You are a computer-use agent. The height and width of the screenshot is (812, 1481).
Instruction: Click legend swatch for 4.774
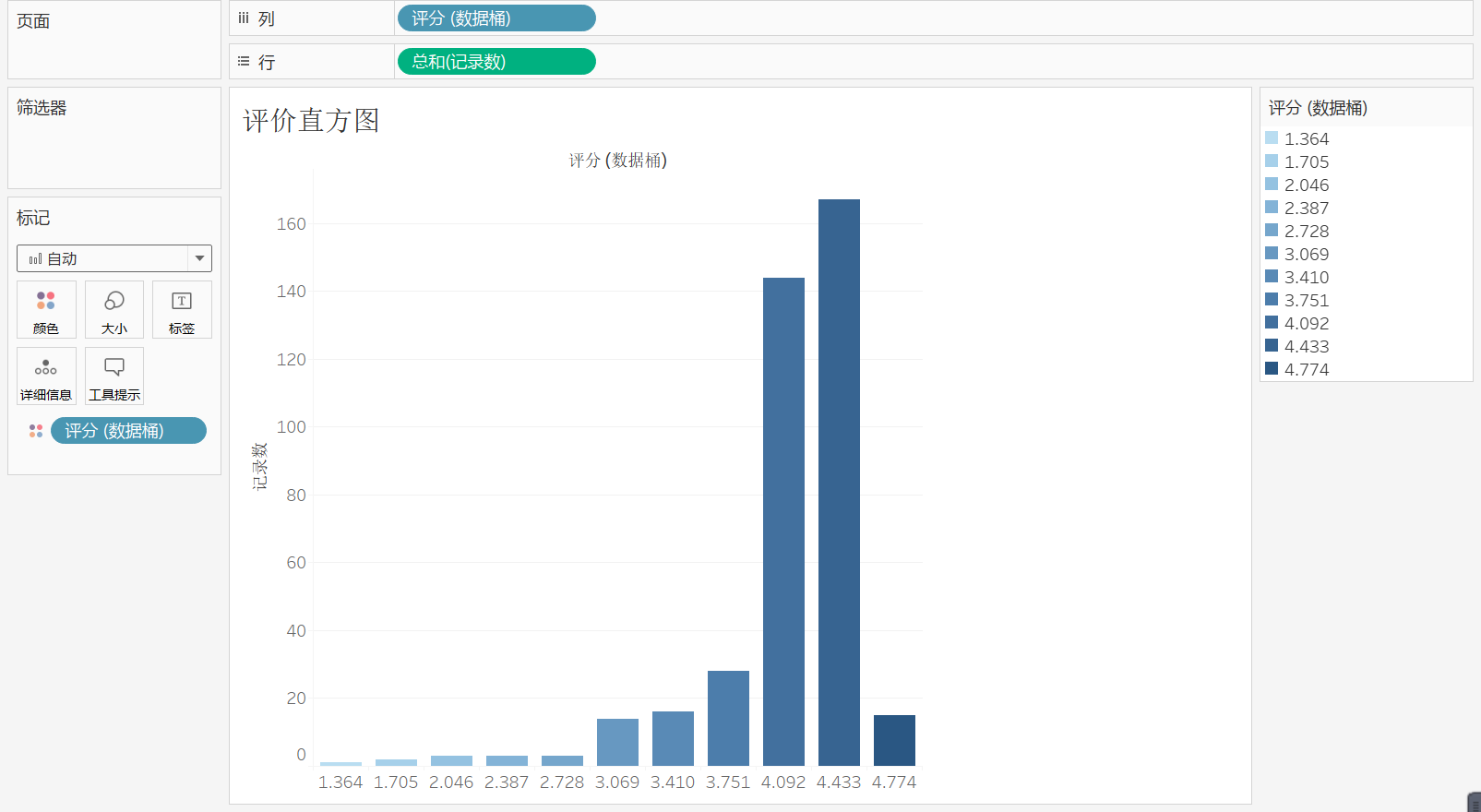(x=1272, y=368)
